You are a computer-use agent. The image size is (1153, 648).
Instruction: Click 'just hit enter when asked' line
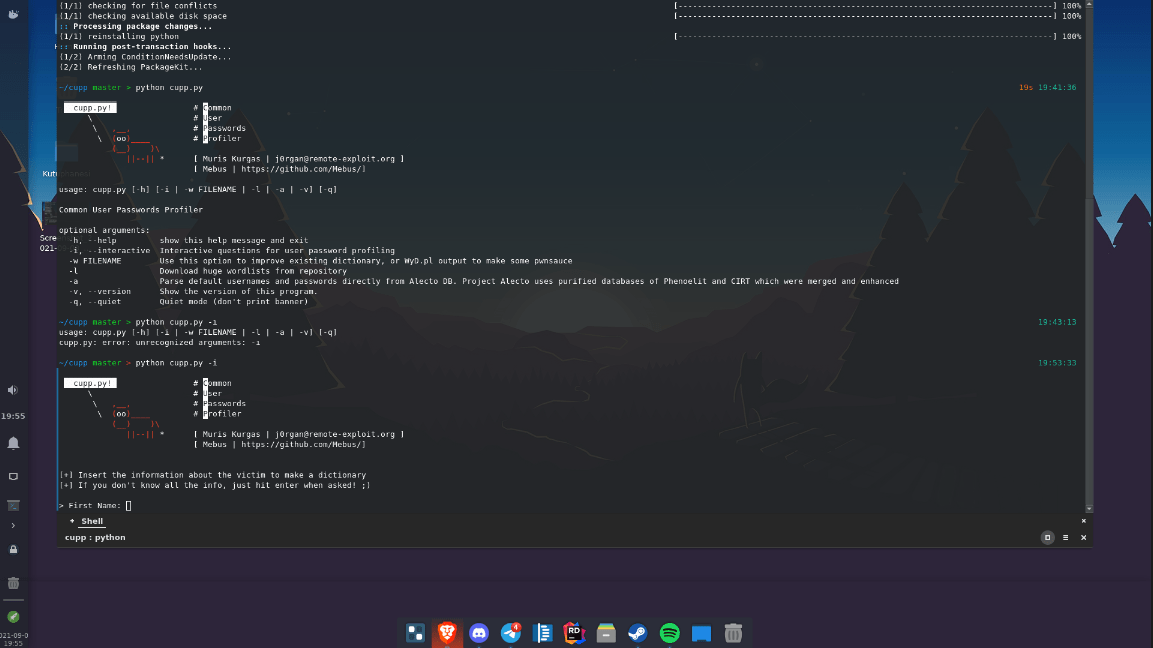[x=215, y=485]
